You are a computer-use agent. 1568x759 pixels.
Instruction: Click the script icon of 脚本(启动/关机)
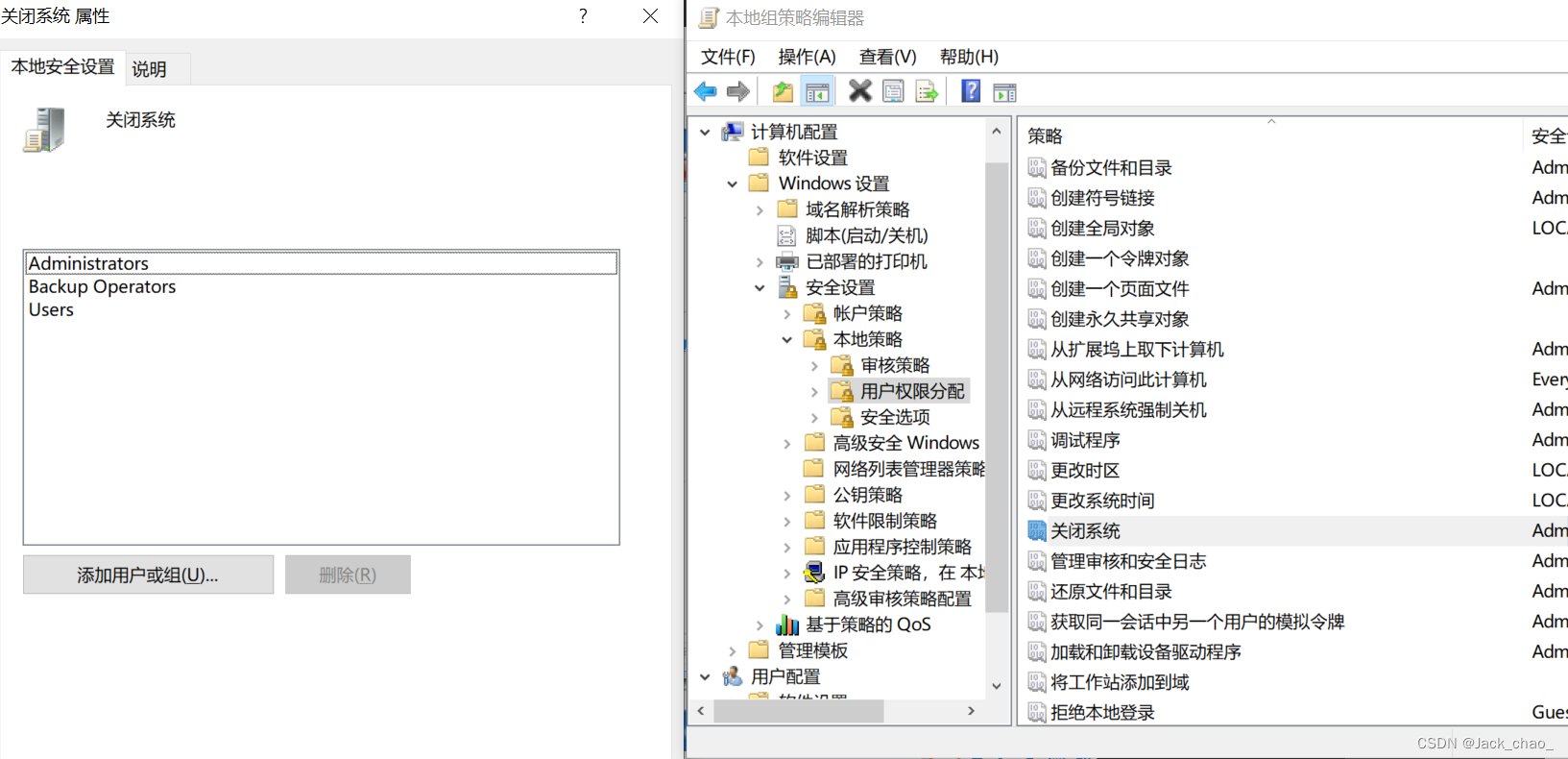[786, 235]
